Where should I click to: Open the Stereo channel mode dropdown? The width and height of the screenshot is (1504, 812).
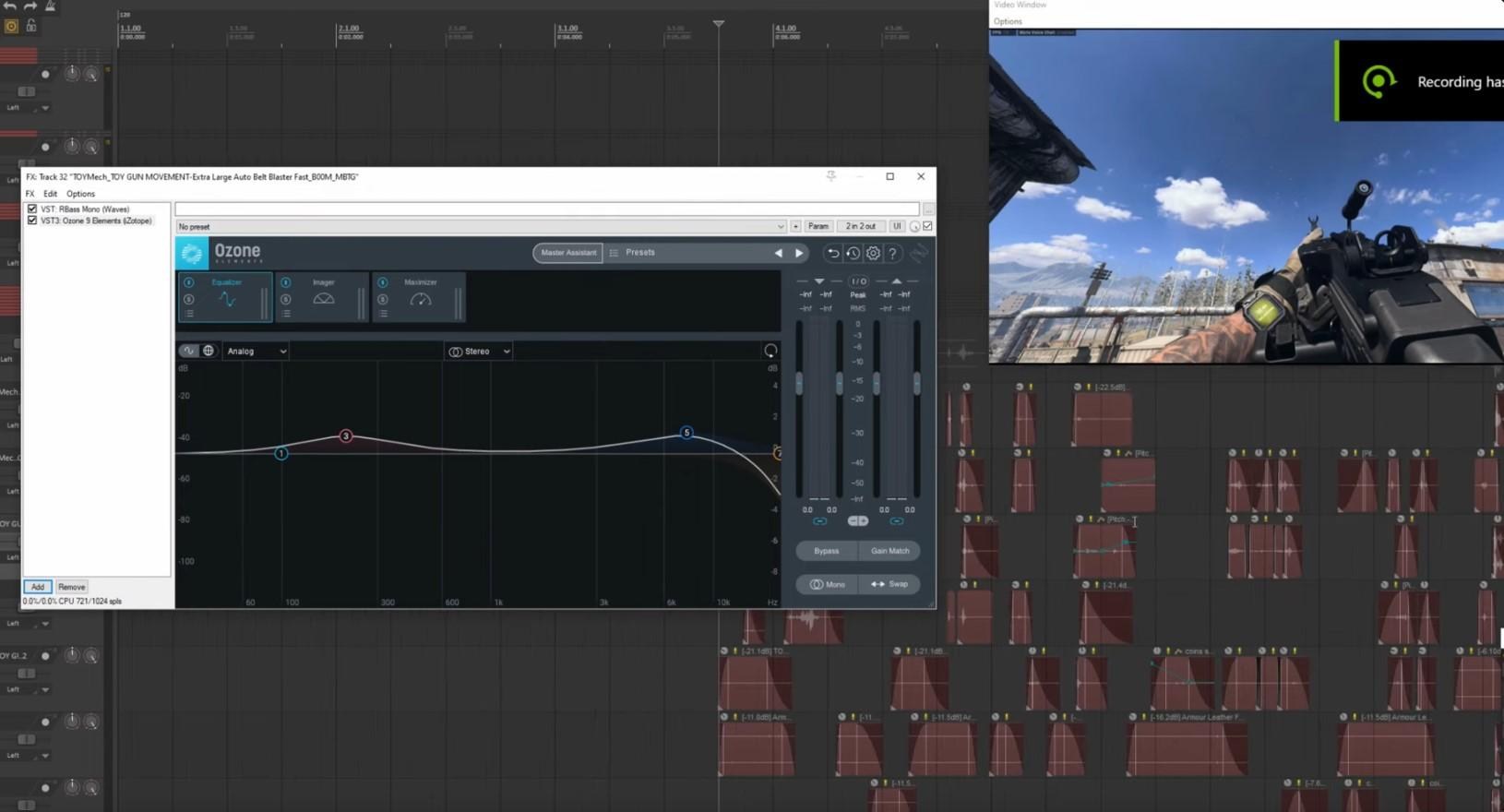[479, 351]
